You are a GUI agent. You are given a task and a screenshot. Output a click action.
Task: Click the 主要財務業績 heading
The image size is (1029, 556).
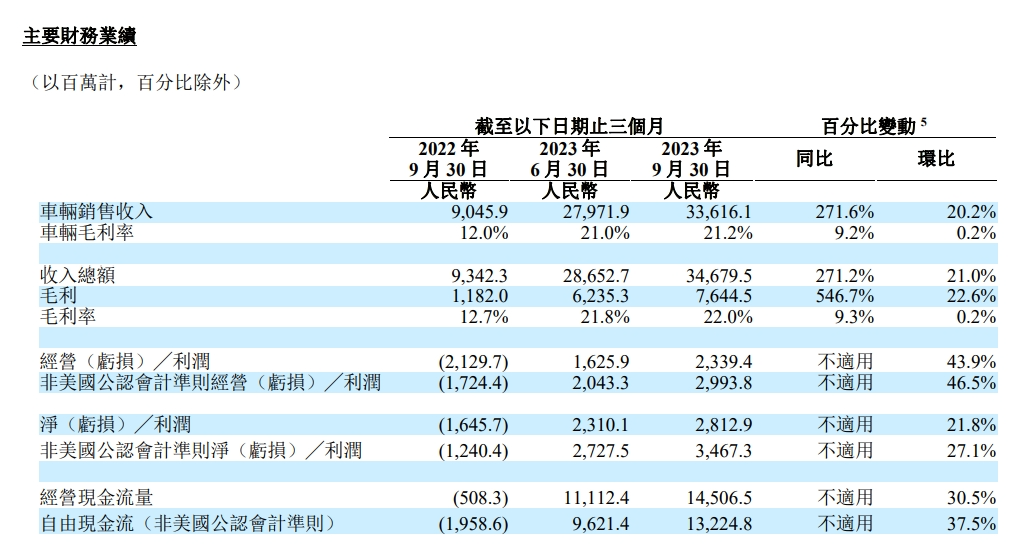(x=79, y=36)
